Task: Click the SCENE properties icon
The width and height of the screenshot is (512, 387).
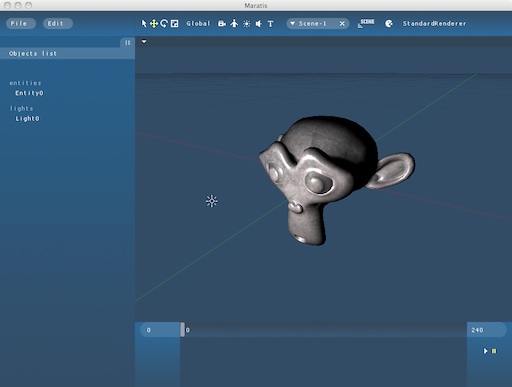Action: coord(366,23)
